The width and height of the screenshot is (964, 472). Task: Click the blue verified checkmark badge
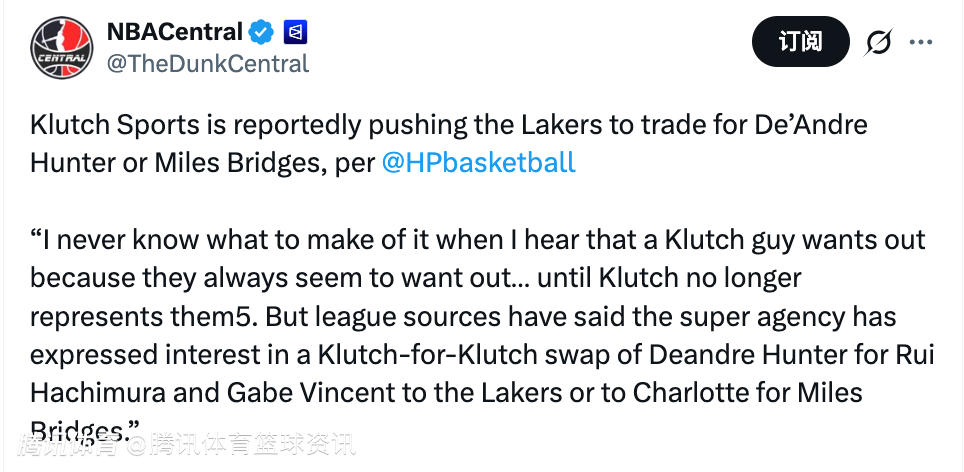click(x=261, y=32)
